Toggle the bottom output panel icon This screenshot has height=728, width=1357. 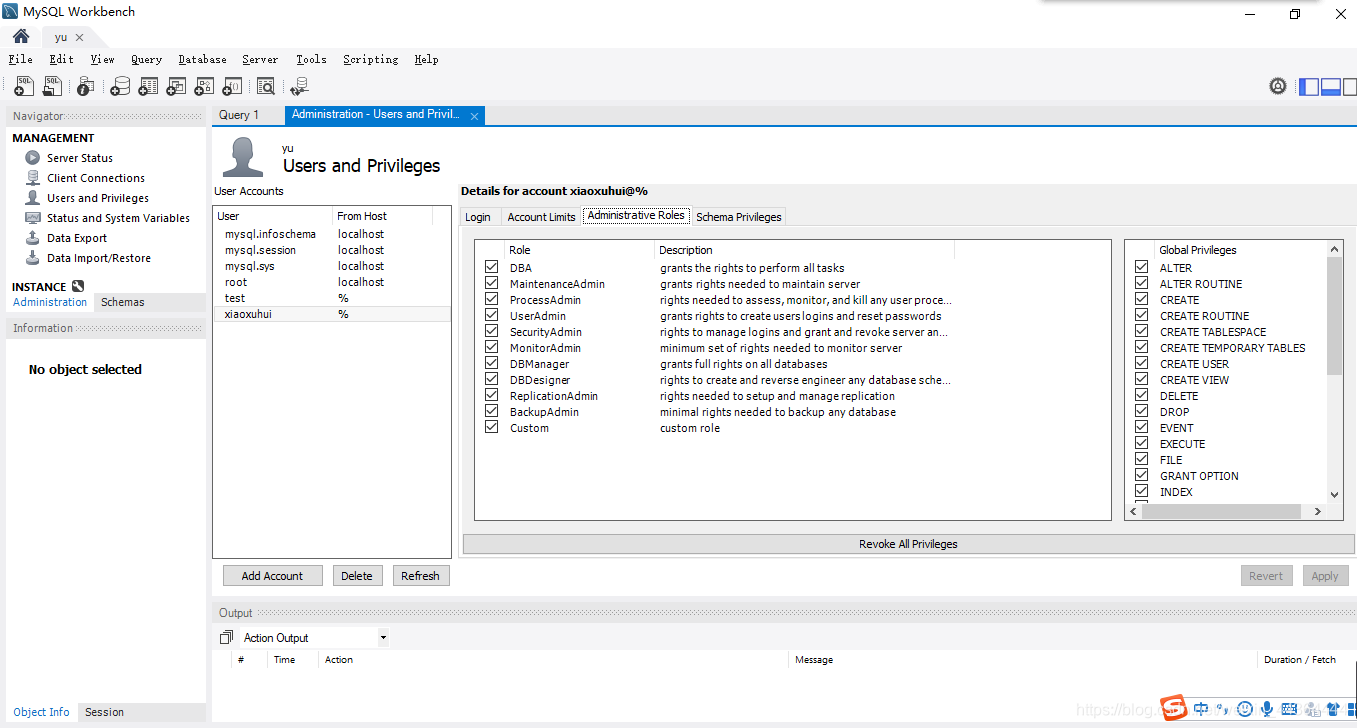pyautogui.click(x=1330, y=87)
